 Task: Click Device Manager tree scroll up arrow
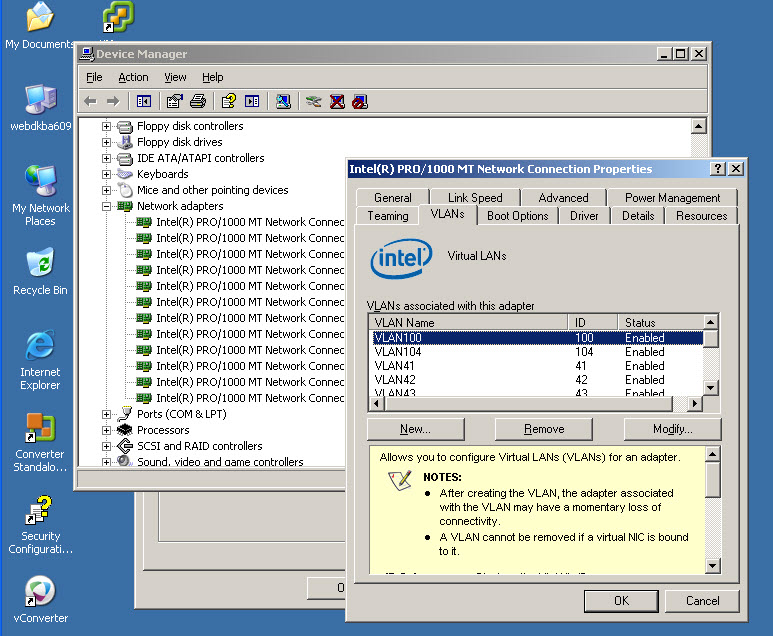point(698,126)
